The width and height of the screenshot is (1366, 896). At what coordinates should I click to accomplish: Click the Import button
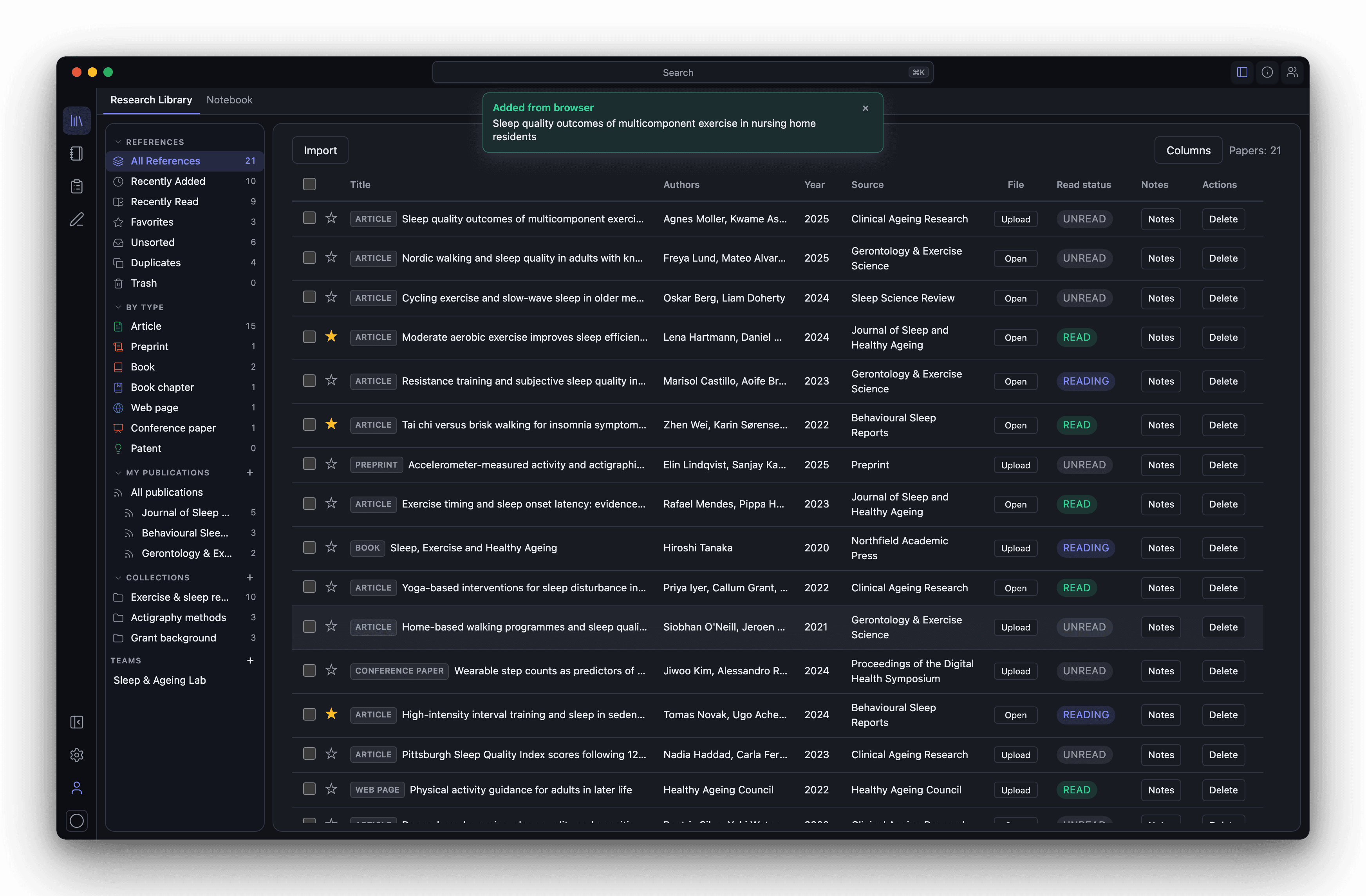[x=320, y=150]
